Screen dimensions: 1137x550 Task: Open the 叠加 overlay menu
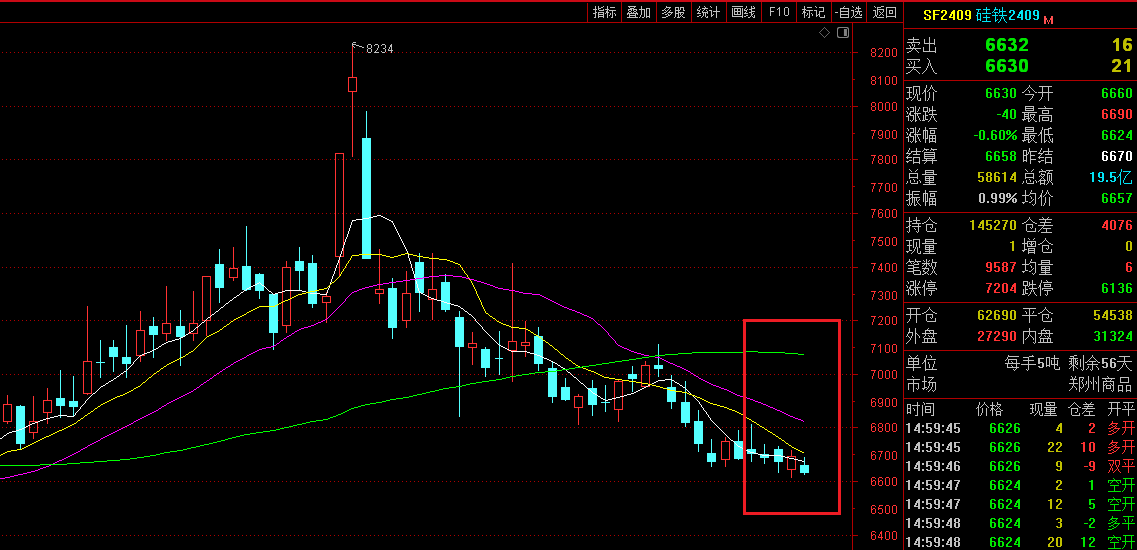pos(638,13)
